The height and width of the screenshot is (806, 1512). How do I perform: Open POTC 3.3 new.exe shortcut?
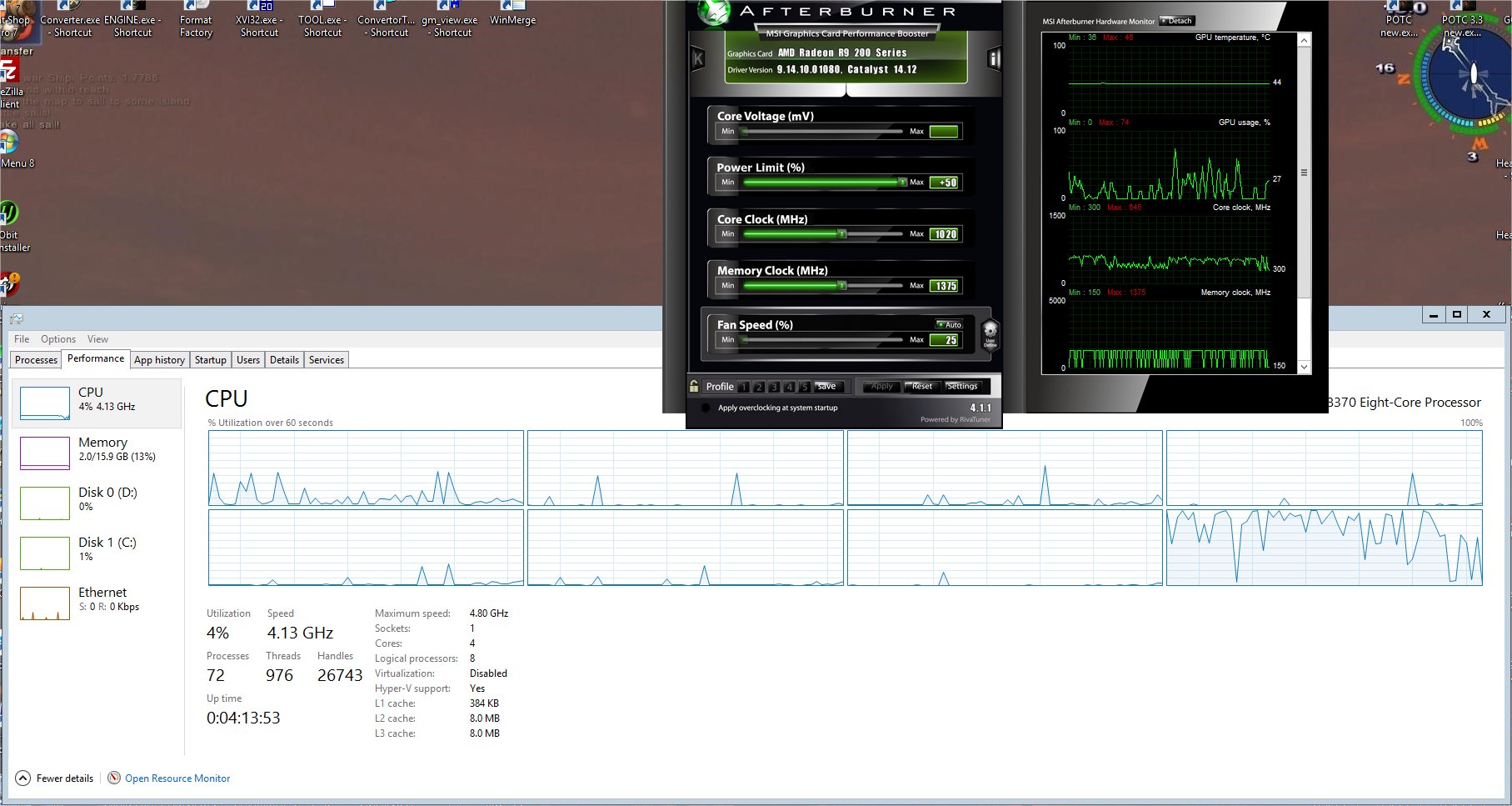point(1462,19)
